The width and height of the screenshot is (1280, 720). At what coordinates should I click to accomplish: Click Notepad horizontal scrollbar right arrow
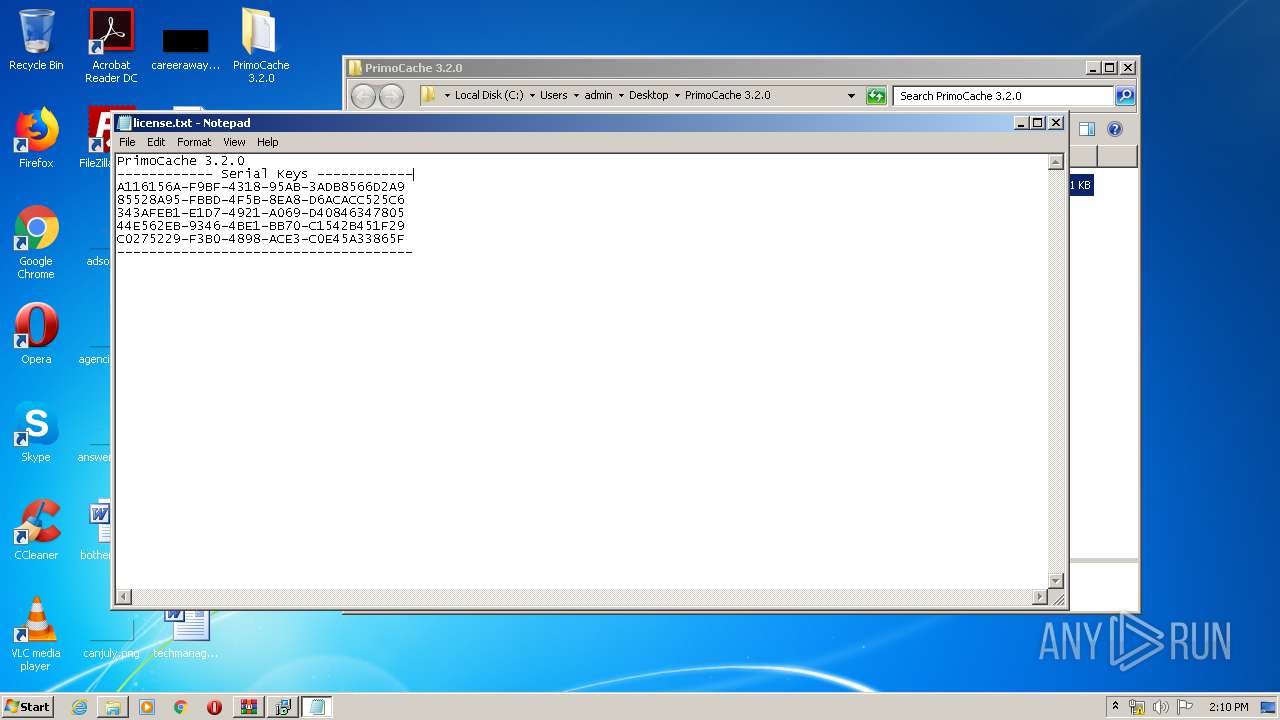(1040, 597)
